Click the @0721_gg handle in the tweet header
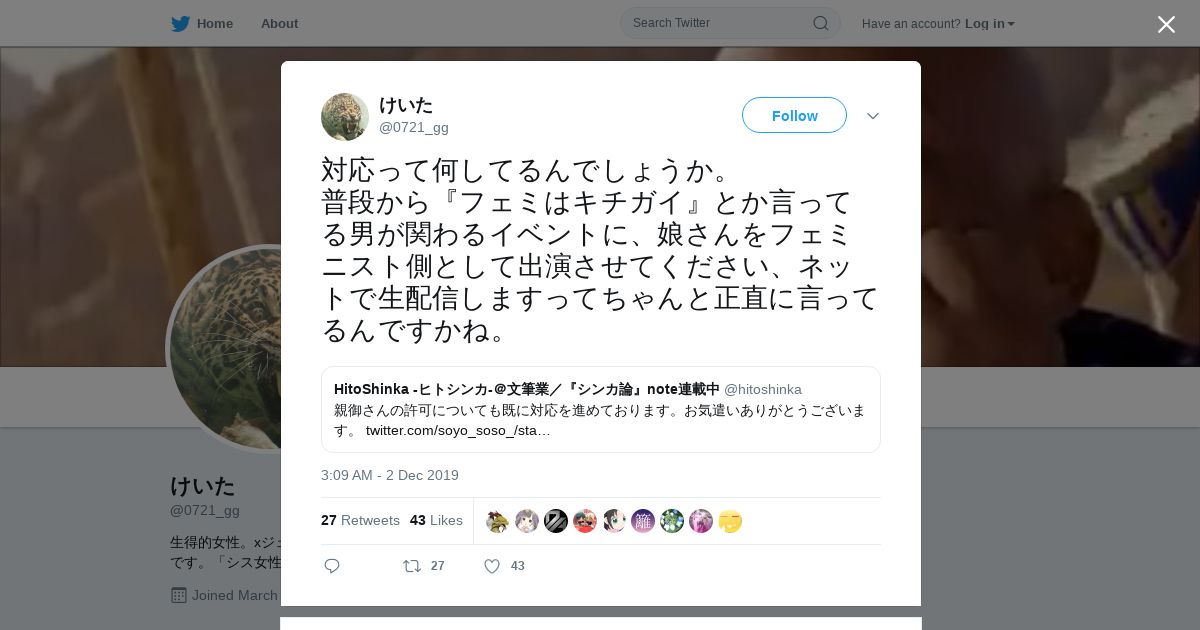1200x630 pixels. [414, 127]
